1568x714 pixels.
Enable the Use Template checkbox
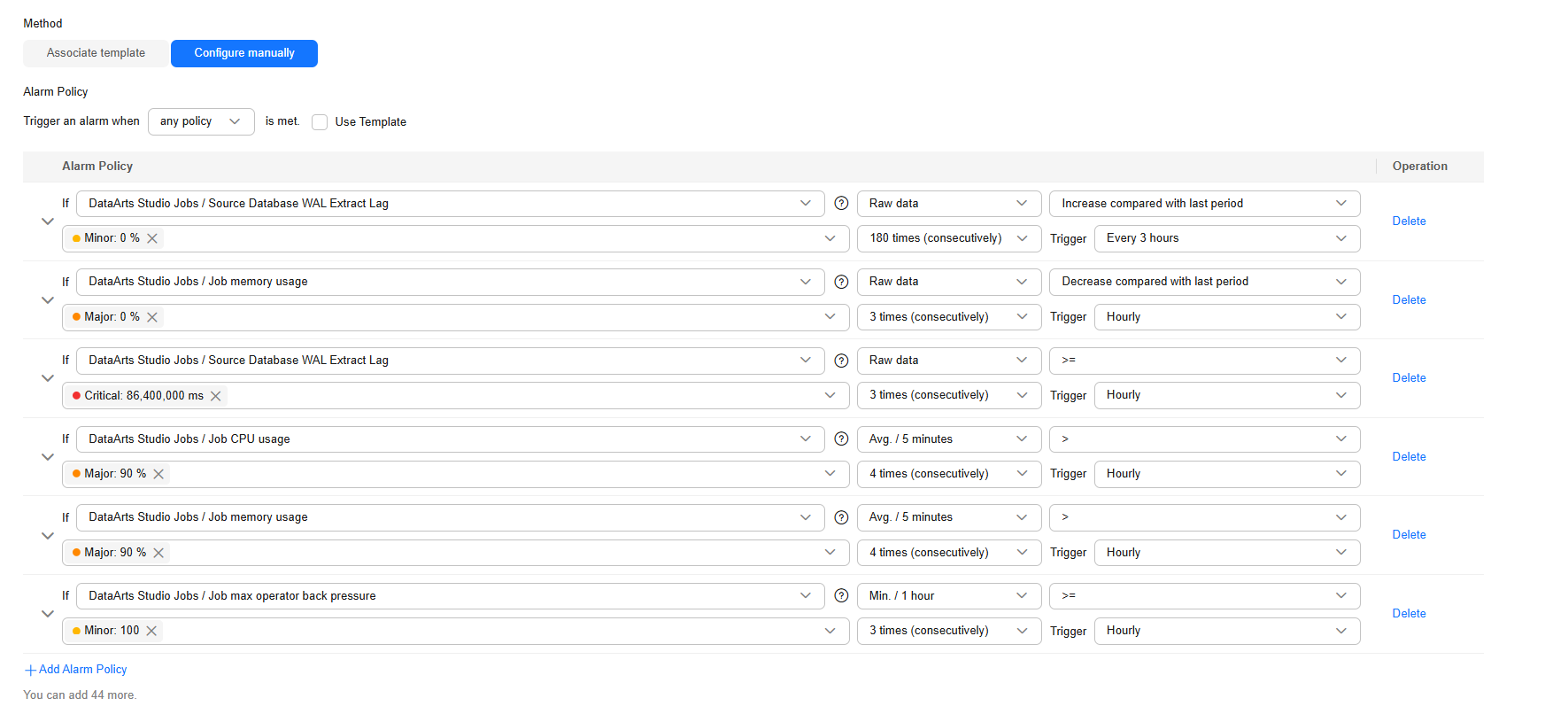click(320, 122)
